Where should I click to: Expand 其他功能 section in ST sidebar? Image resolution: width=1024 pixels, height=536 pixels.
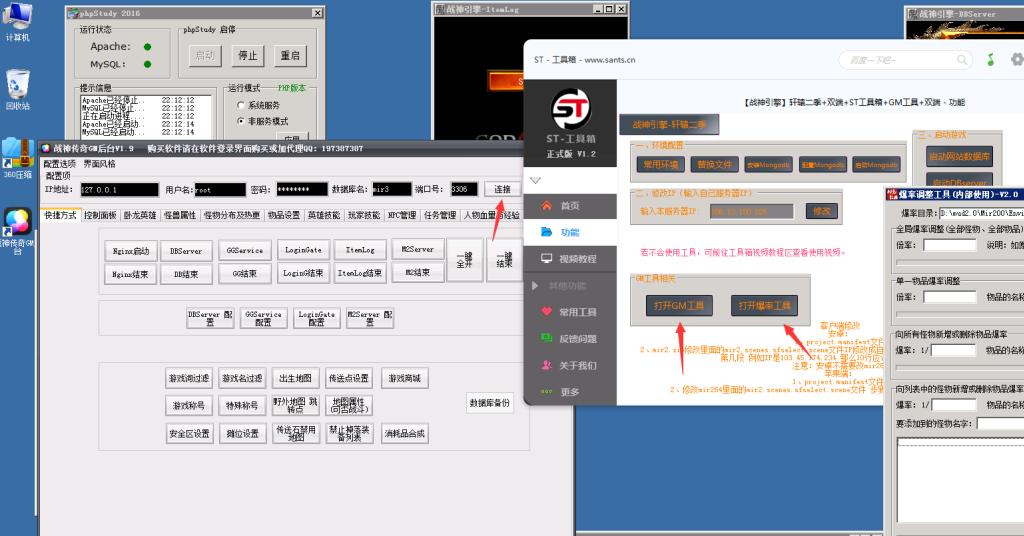(535, 285)
